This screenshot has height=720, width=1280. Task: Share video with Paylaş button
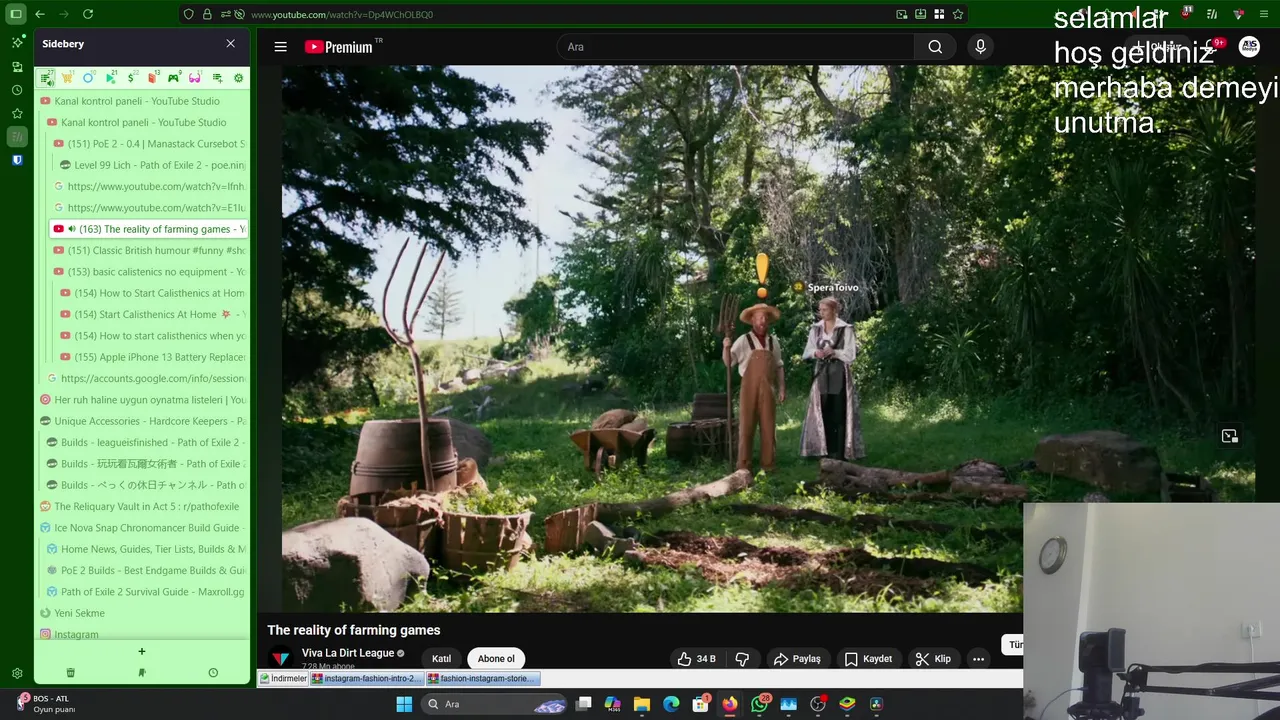click(x=797, y=659)
